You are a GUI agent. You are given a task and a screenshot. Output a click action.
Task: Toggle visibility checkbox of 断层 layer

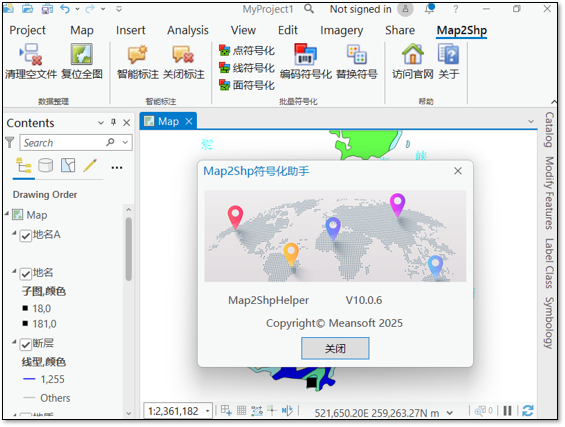click(x=26, y=345)
